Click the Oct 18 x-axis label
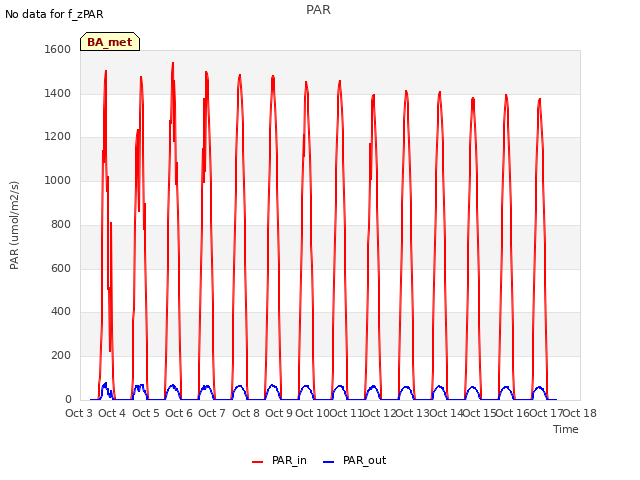This screenshot has height=480, width=640. coord(580,413)
